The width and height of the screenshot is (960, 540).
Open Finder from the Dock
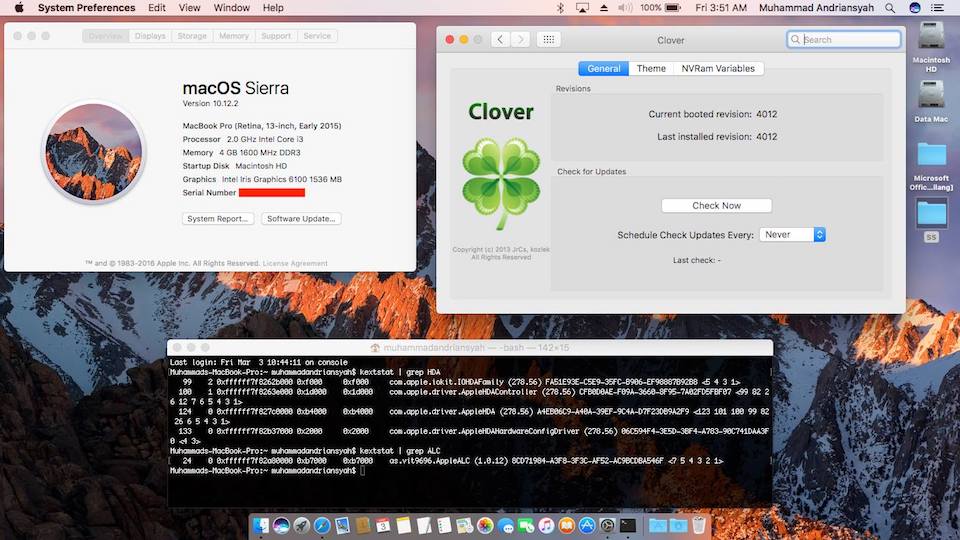(x=261, y=525)
